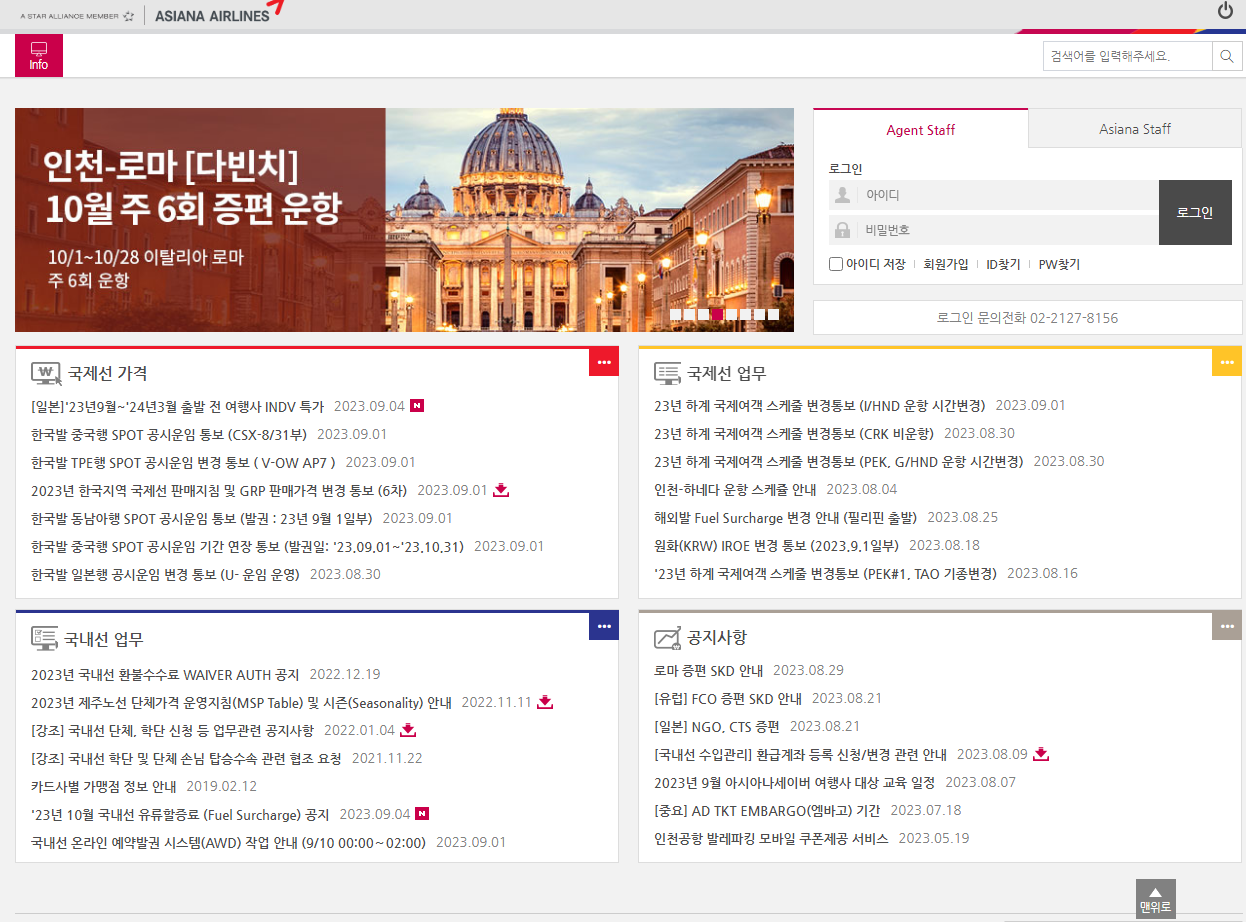Viewport: 1246px width, 922px height.
Task: Click the 로그인 button
Action: point(1195,211)
